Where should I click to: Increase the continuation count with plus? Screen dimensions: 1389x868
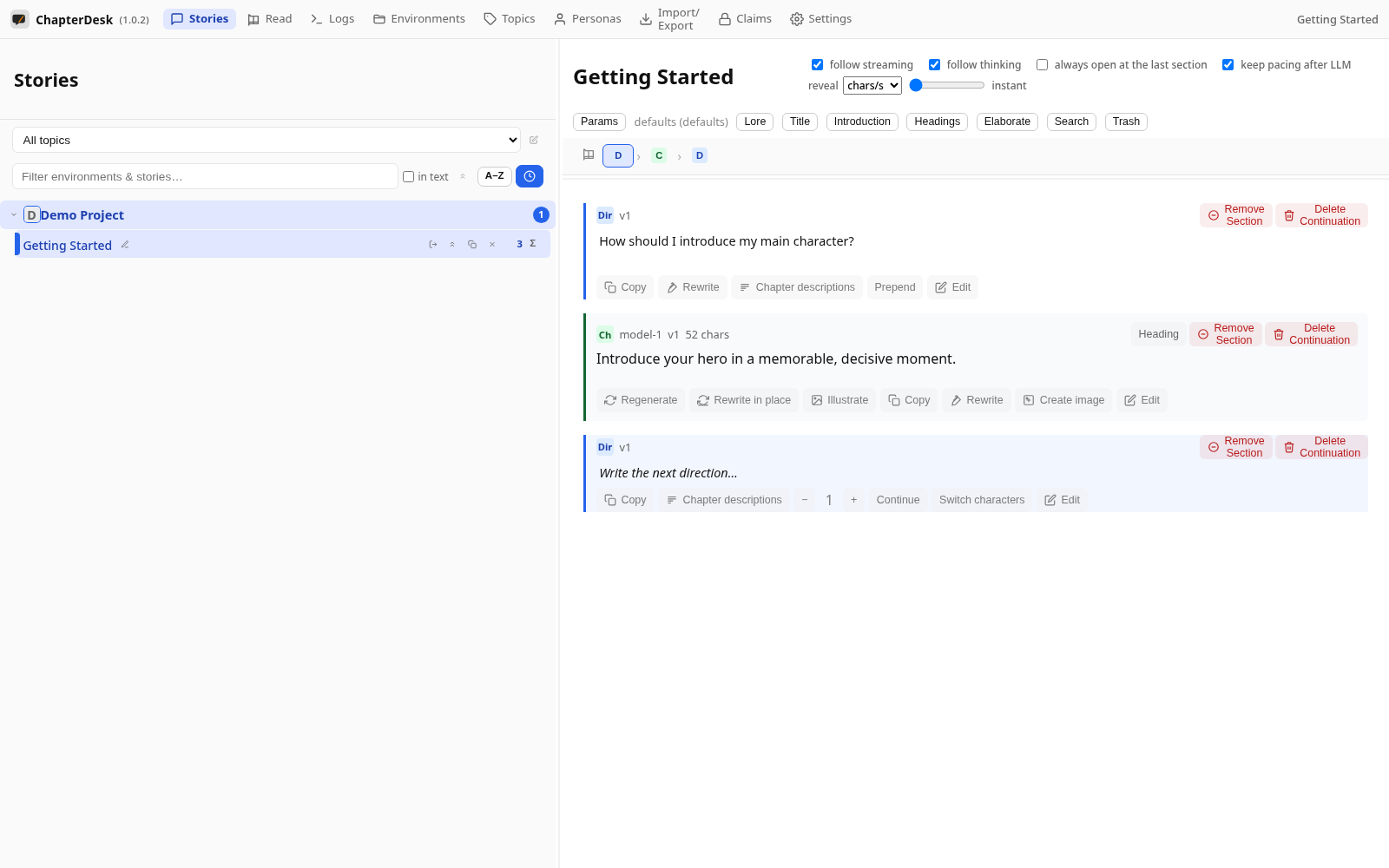[853, 500]
